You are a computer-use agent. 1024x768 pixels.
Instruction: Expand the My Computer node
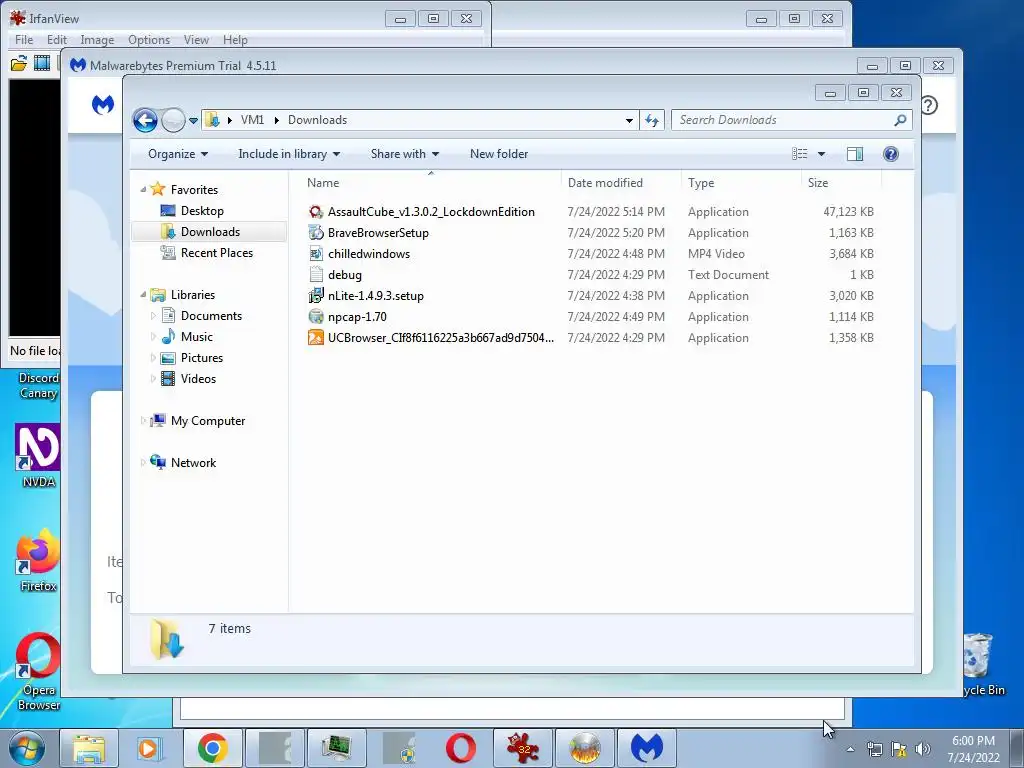[x=143, y=421]
